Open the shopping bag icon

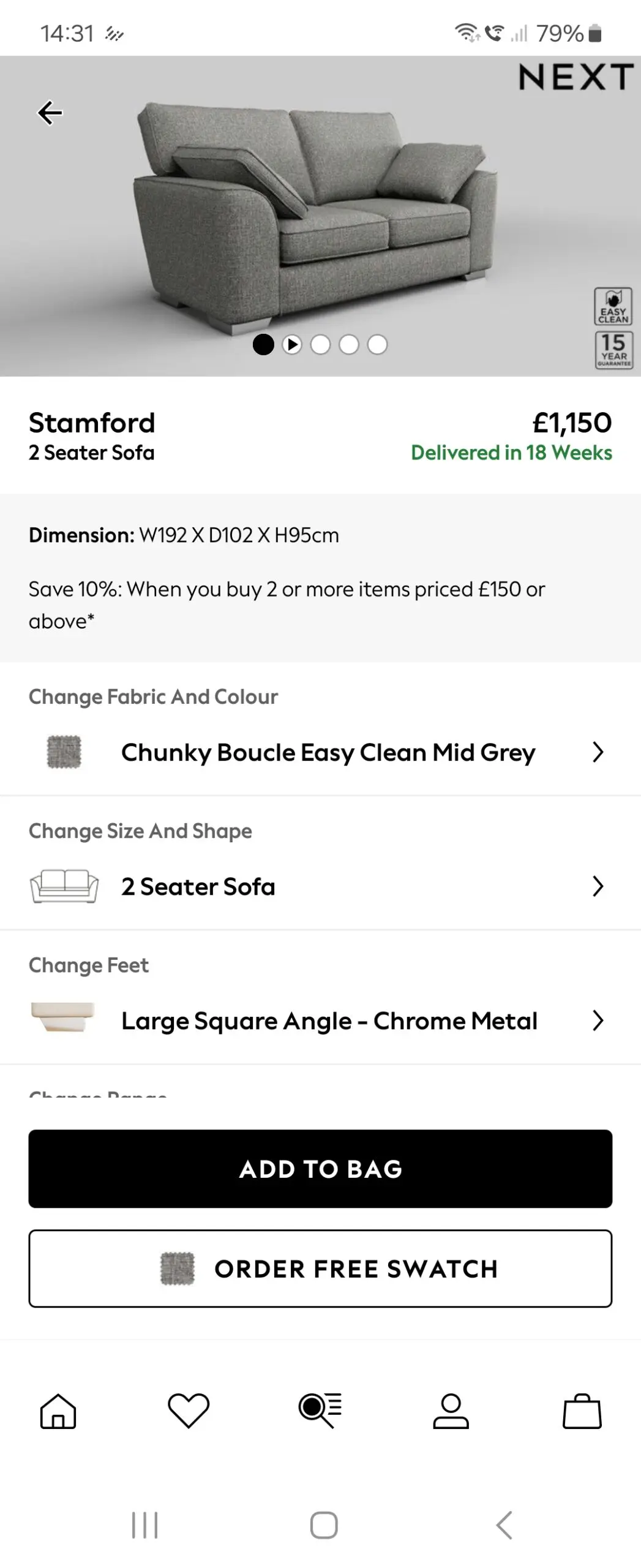582,1411
